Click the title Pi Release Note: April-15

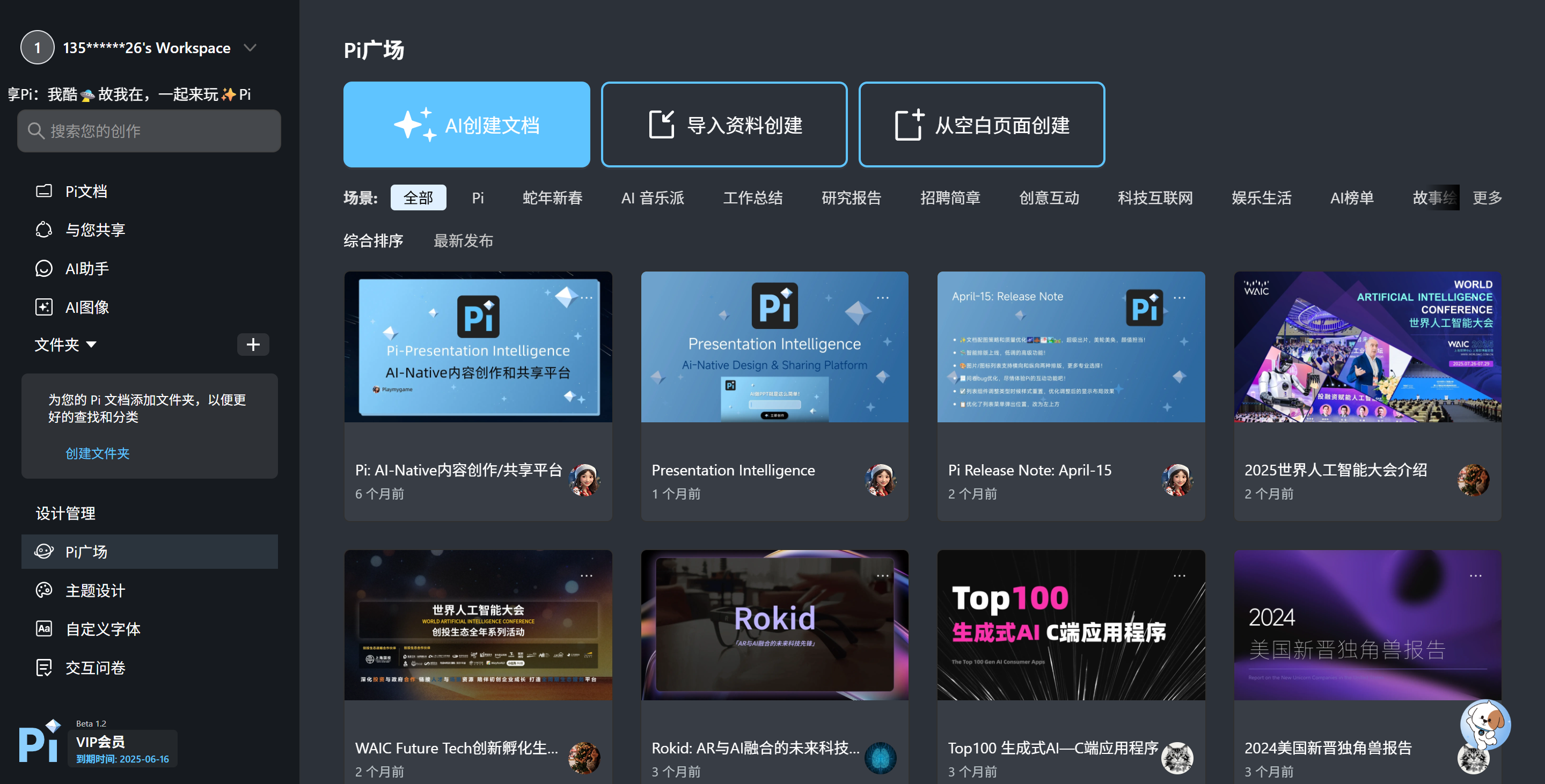(x=1029, y=470)
